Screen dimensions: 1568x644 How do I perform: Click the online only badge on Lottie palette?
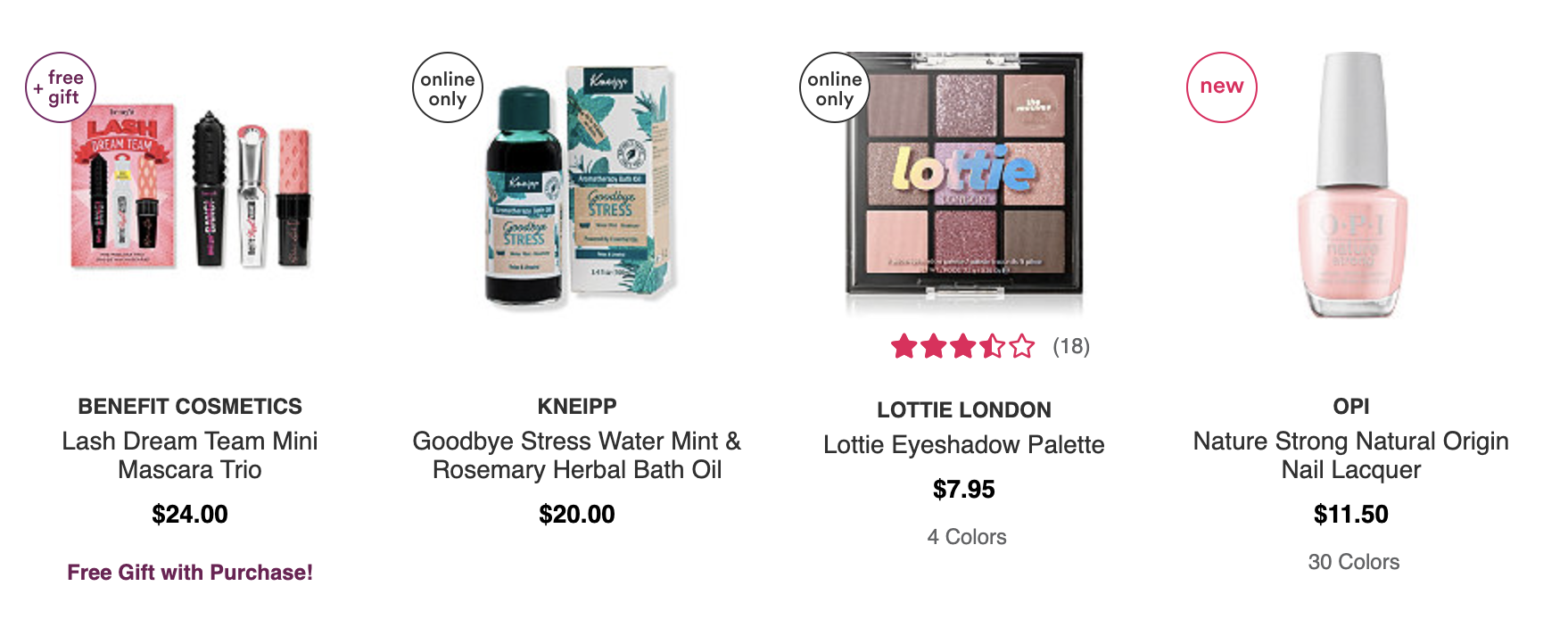(835, 87)
